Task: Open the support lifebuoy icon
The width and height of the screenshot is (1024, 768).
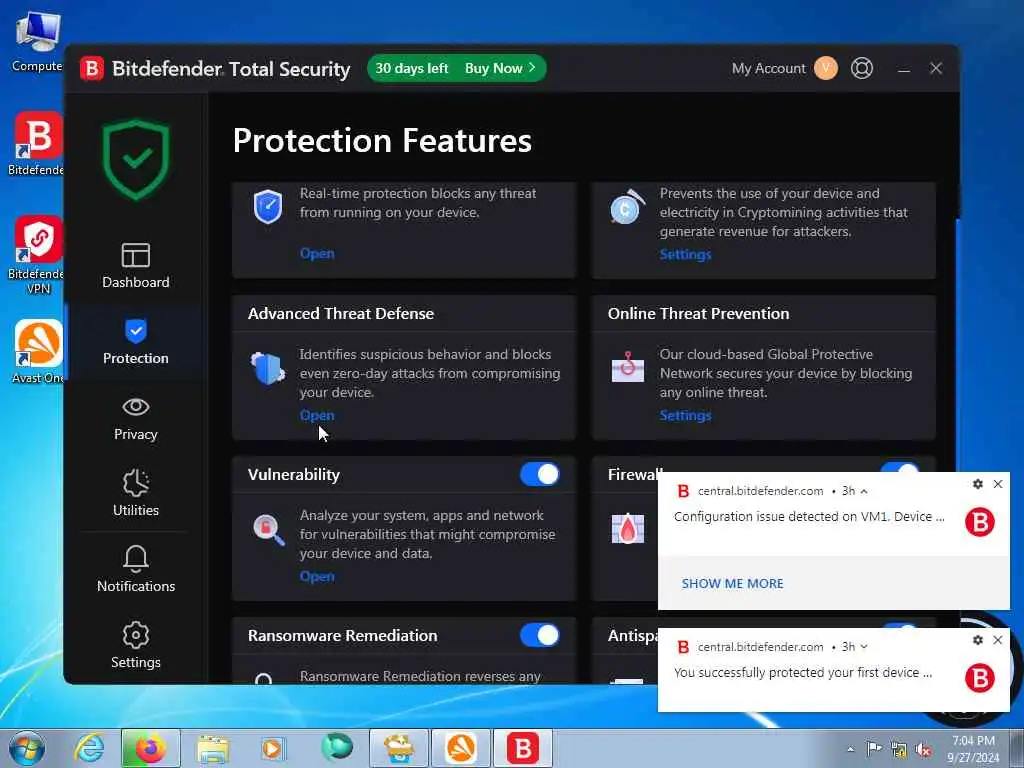Action: click(861, 68)
